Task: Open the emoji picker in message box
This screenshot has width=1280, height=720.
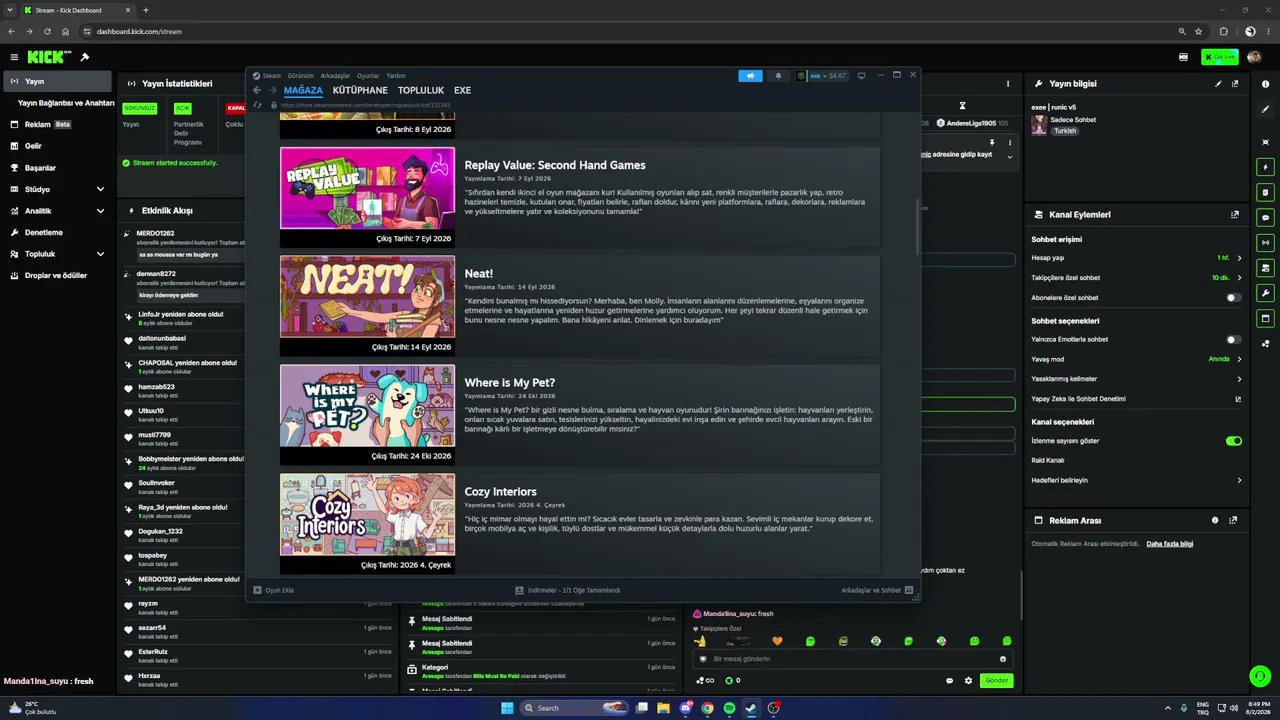Action: point(1003,659)
